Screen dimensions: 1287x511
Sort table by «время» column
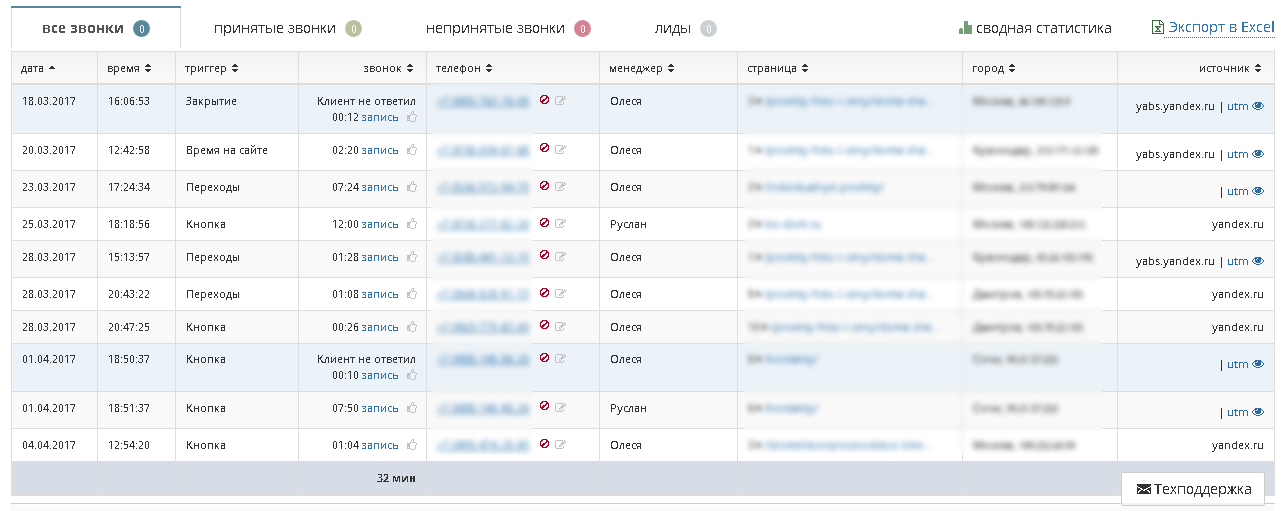129,68
